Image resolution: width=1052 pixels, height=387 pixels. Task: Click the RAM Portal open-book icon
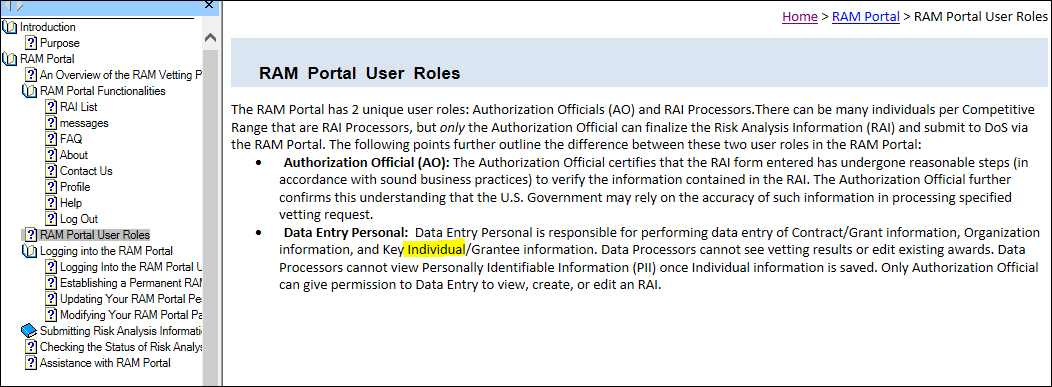[x=9, y=59]
